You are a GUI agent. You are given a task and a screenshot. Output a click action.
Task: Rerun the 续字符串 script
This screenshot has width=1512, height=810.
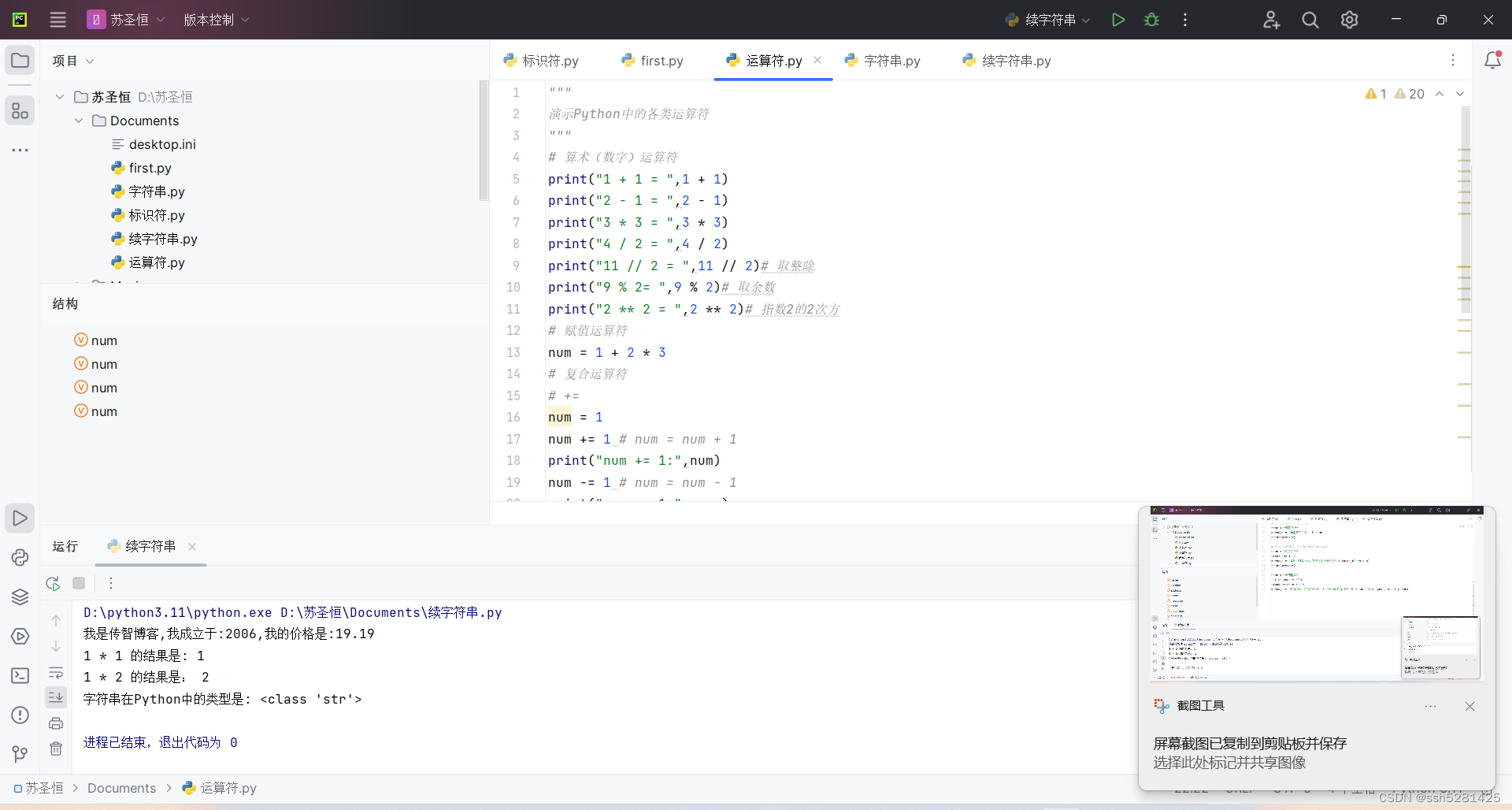point(53,583)
